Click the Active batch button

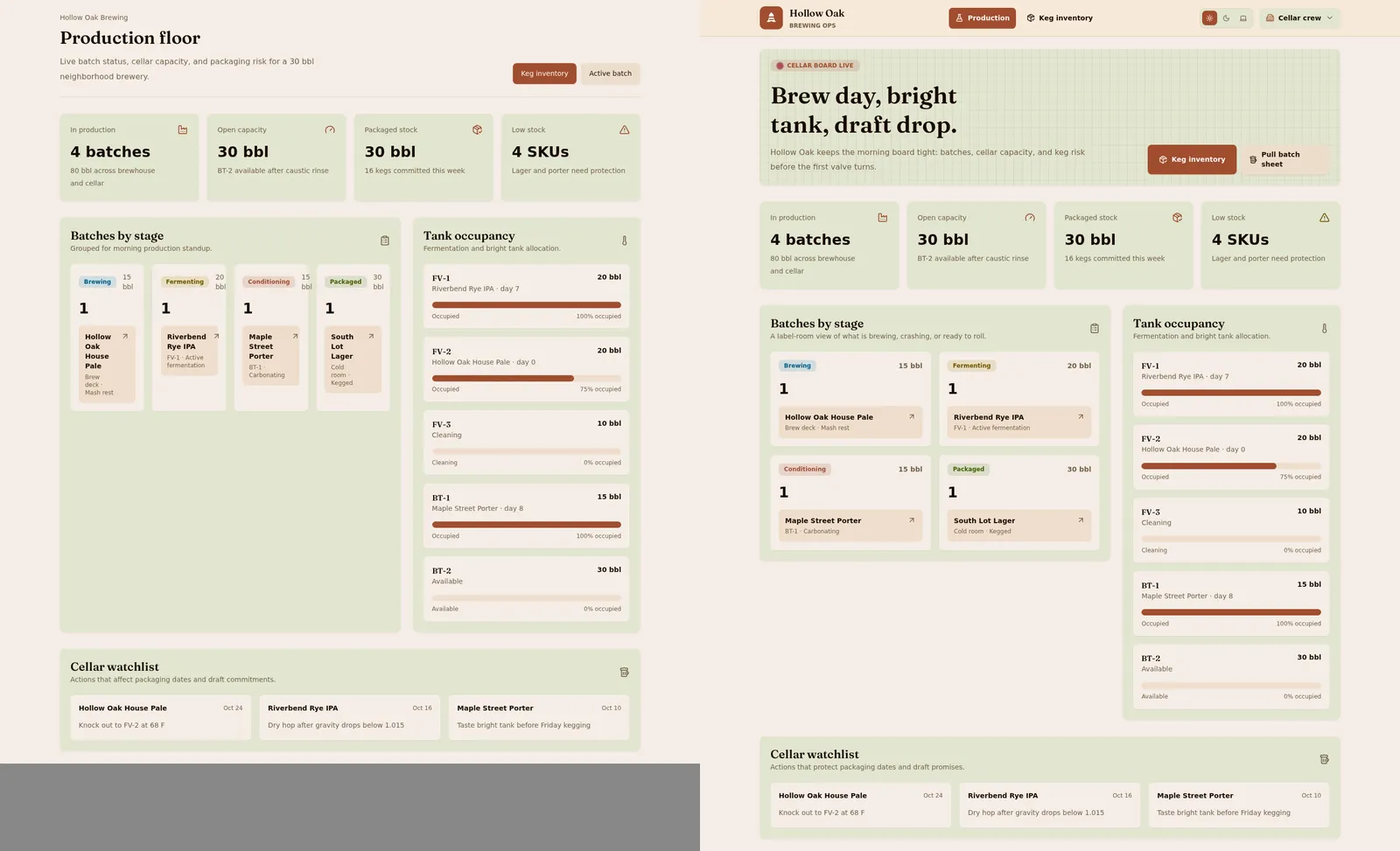pyautogui.click(x=610, y=73)
